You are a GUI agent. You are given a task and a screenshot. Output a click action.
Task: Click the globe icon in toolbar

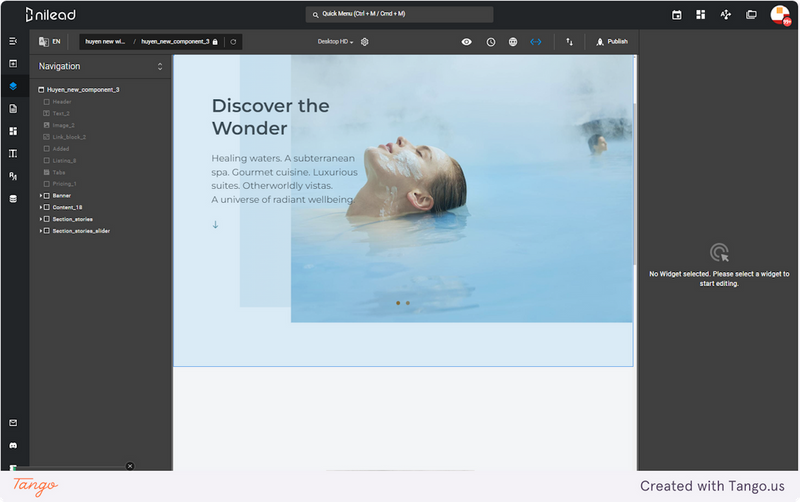coord(513,42)
